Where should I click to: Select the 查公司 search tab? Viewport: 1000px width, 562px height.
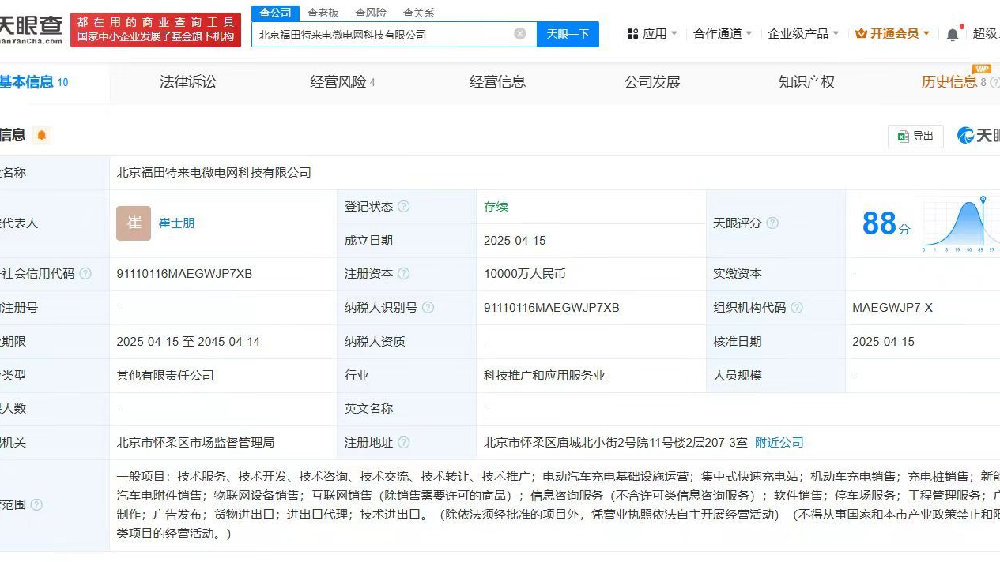click(276, 12)
